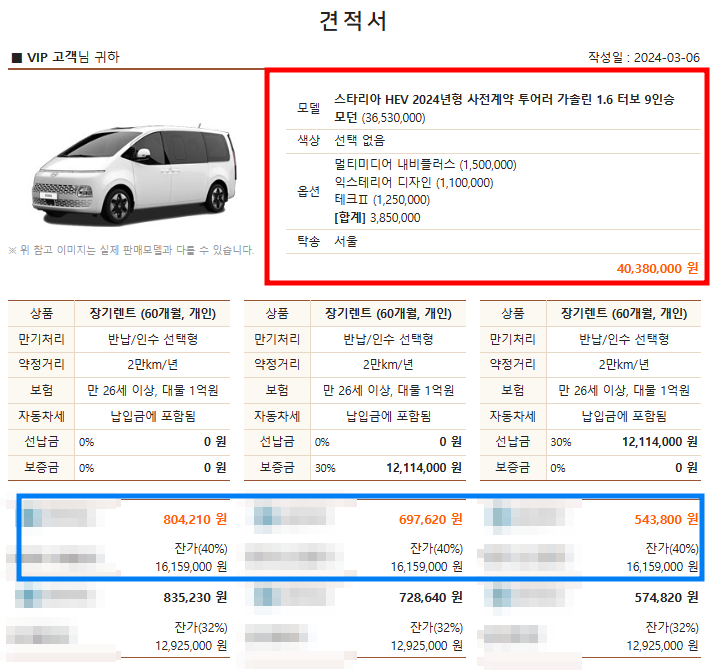The height and width of the screenshot is (670, 711).
Task: Click the 옵션 row label
Action: pos(309,191)
